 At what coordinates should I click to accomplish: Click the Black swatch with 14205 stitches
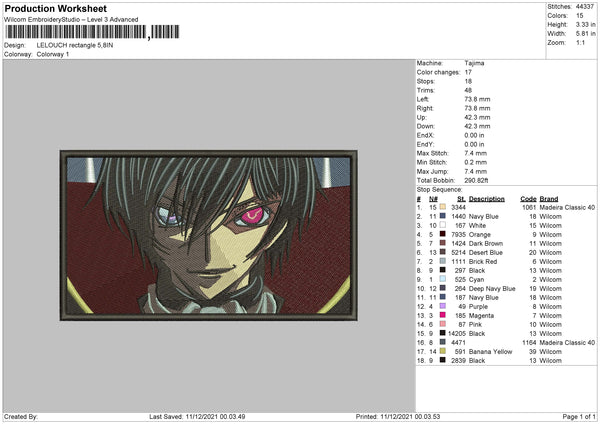[443, 333]
